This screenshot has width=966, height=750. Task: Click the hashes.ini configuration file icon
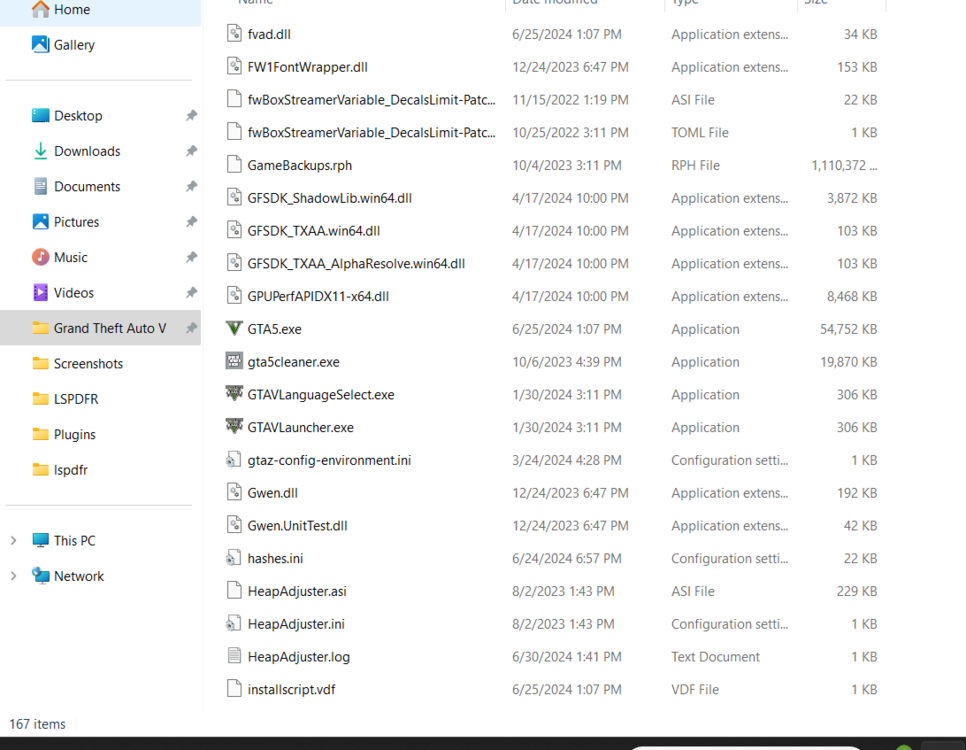coord(233,558)
